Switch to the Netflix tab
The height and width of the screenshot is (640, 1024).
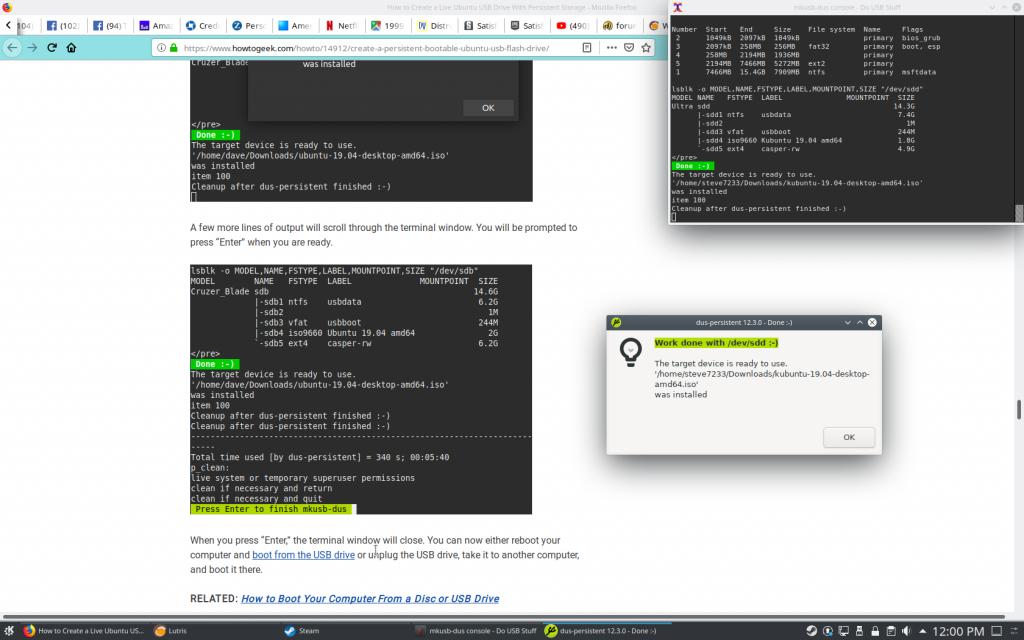(345, 25)
